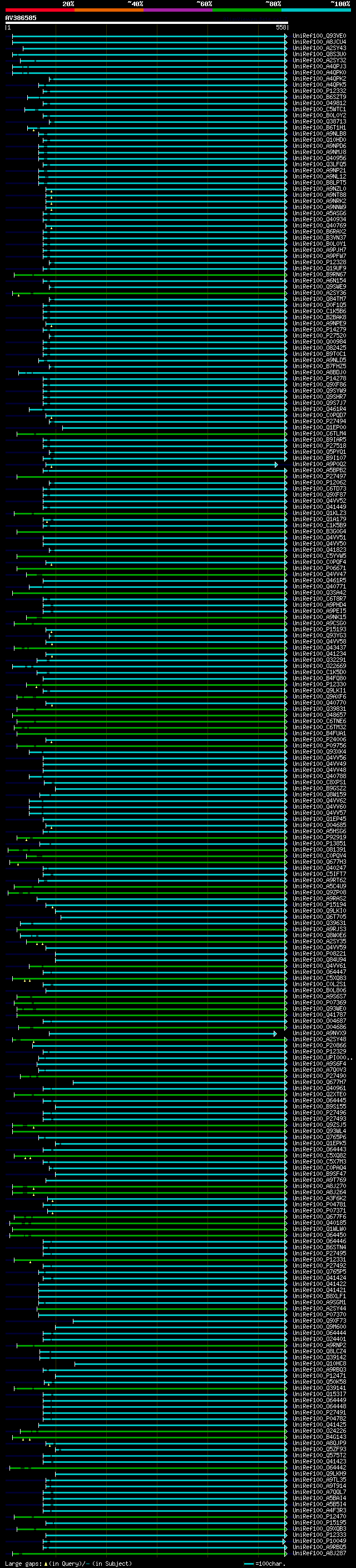Click the orange ~40% identity legend segment
The image size is (356, 1568).
[109, 10]
